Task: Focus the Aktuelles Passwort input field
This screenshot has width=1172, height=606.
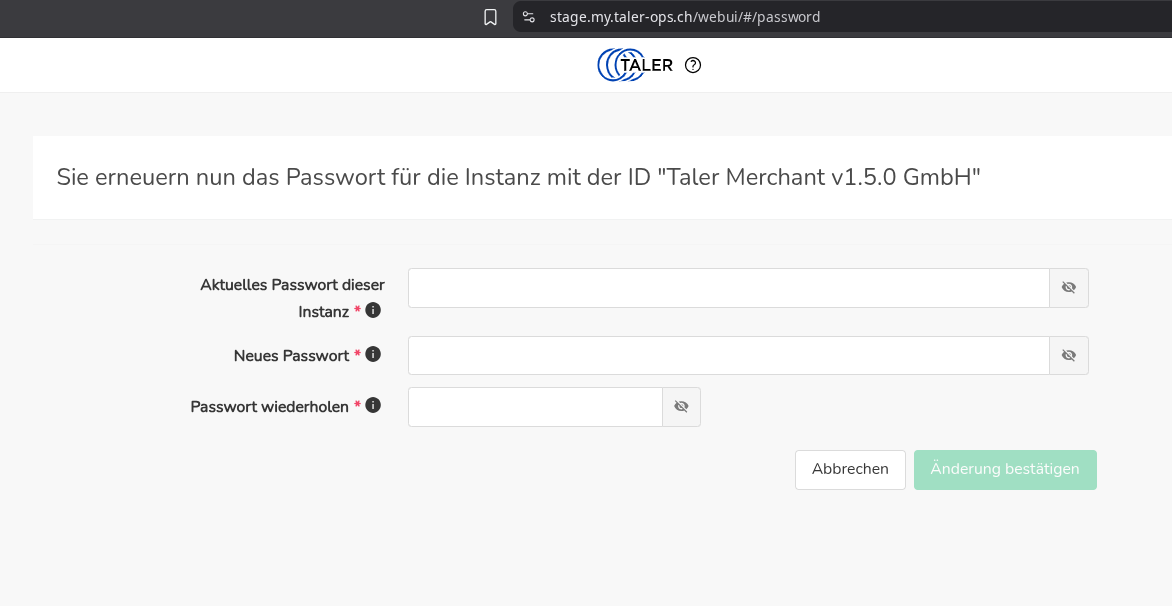Action: (728, 288)
